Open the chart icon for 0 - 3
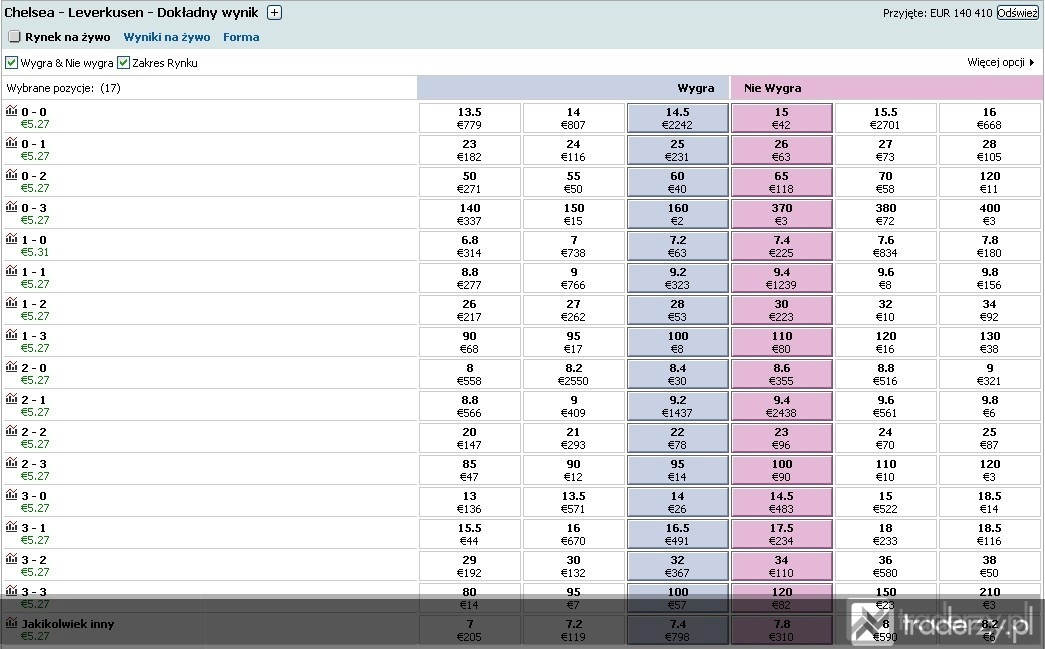Image resolution: width=1045 pixels, height=649 pixels. (11, 207)
